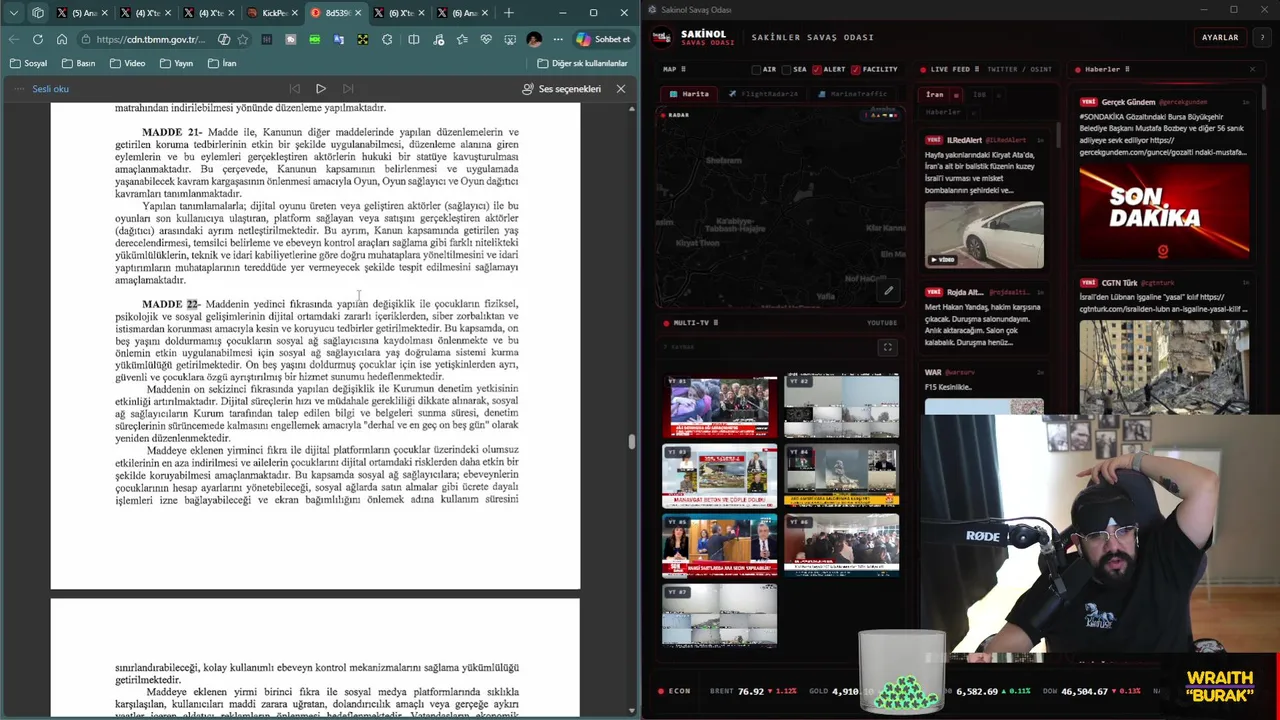Select the Harita map tab
The height and width of the screenshot is (720, 1280).
coord(690,94)
